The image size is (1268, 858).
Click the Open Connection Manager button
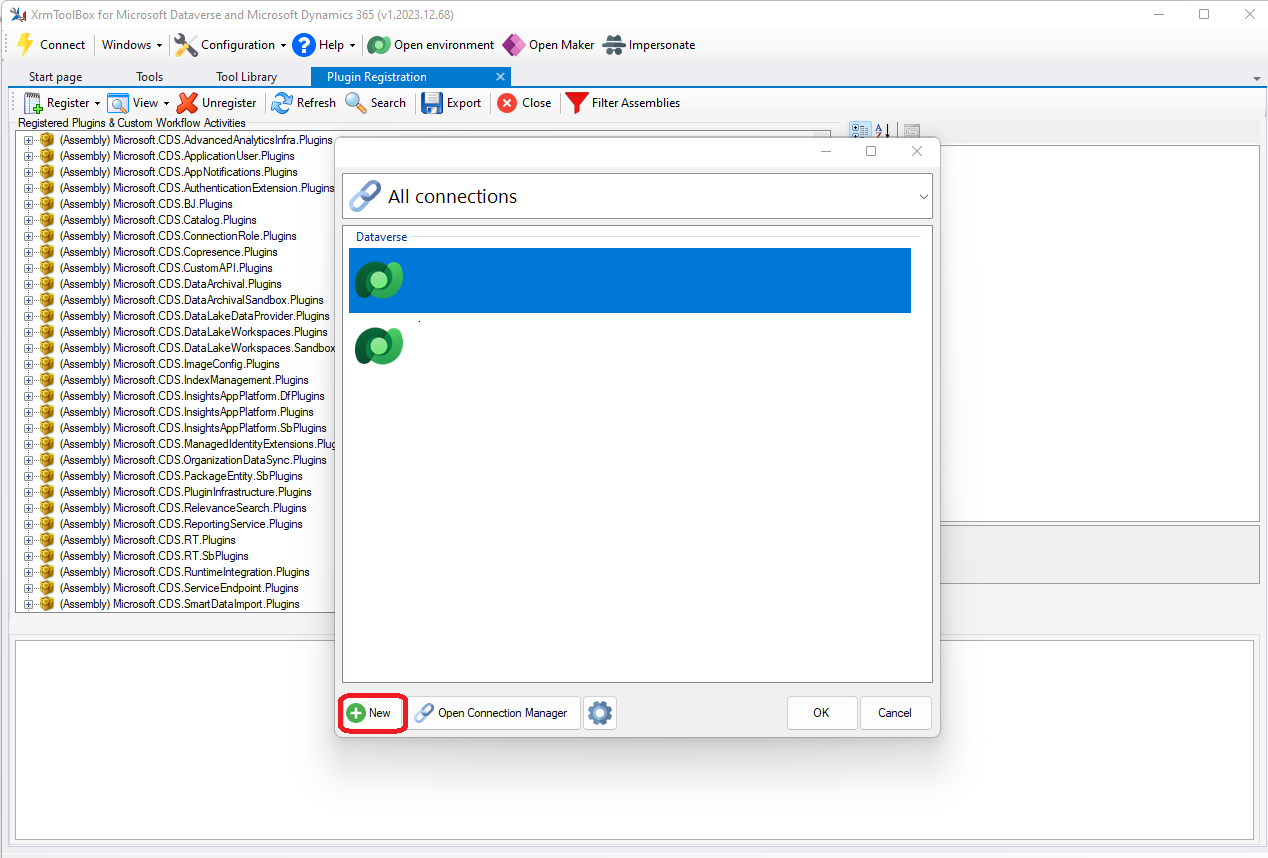point(493,712)
